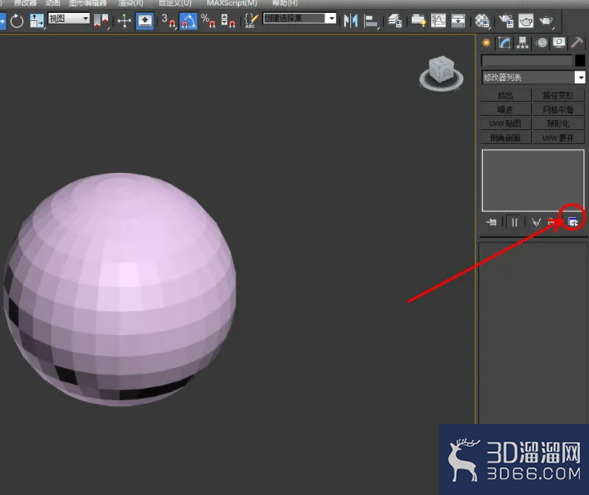Open the Curve Editor icon

(438, 21)
